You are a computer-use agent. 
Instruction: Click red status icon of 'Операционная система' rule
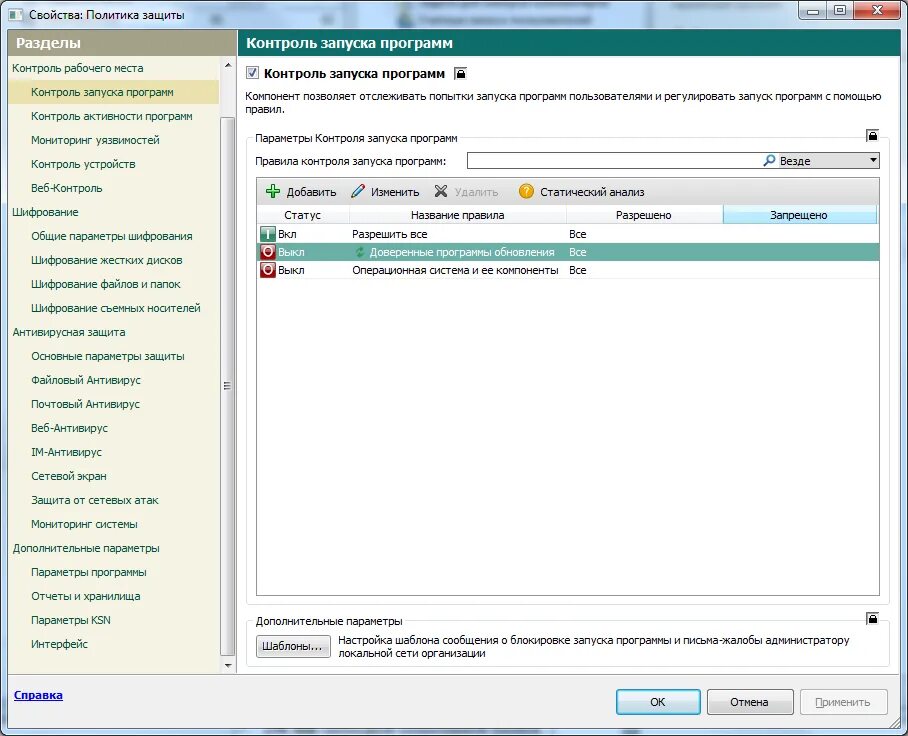[268, 270]
